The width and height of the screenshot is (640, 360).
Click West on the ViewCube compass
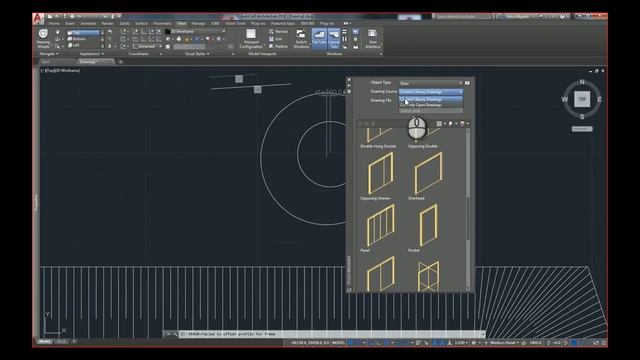pos(564,99)
